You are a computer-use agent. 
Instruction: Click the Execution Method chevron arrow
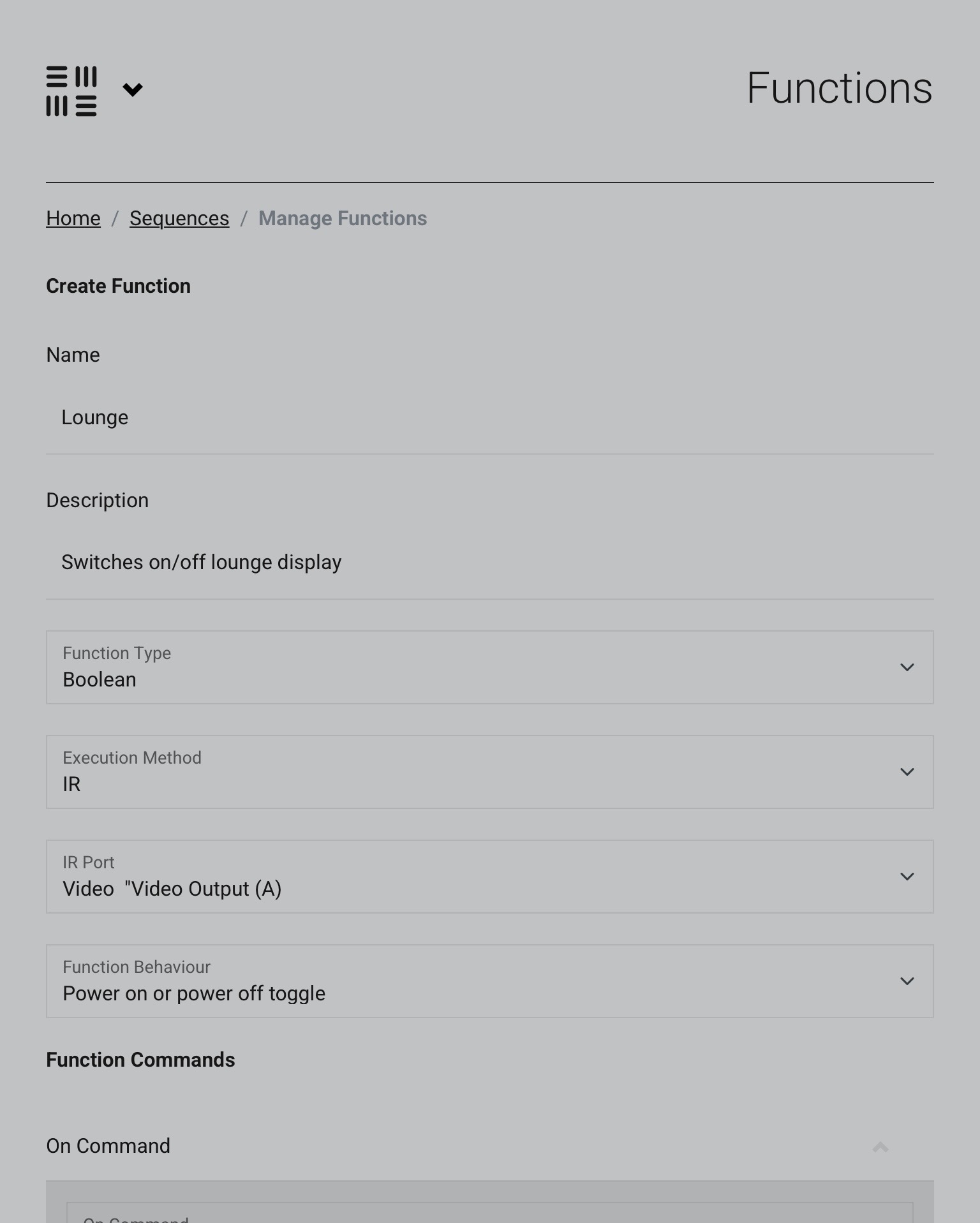pyautogui.click(x=907, y=772)
